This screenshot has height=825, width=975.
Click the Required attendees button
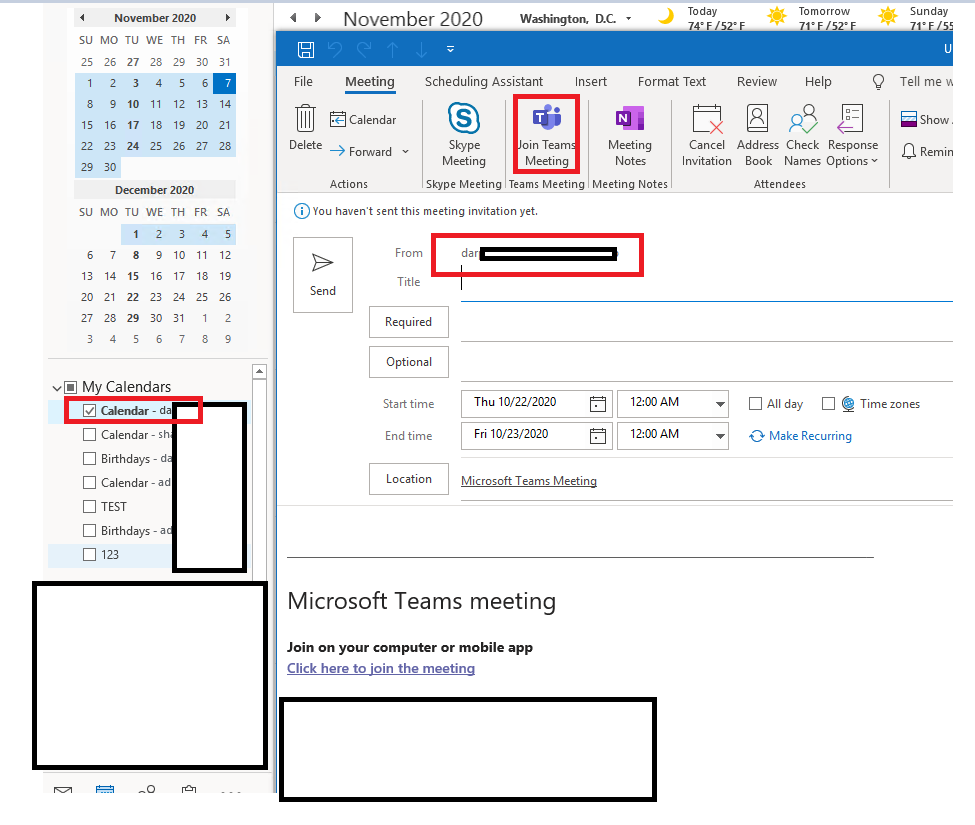point(409,322)
